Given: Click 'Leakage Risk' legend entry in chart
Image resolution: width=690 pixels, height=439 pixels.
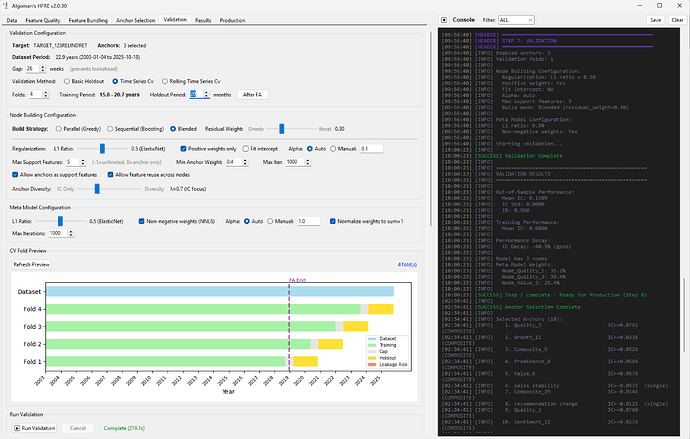Looking at the screenshot, I should [x=388, y=365].
